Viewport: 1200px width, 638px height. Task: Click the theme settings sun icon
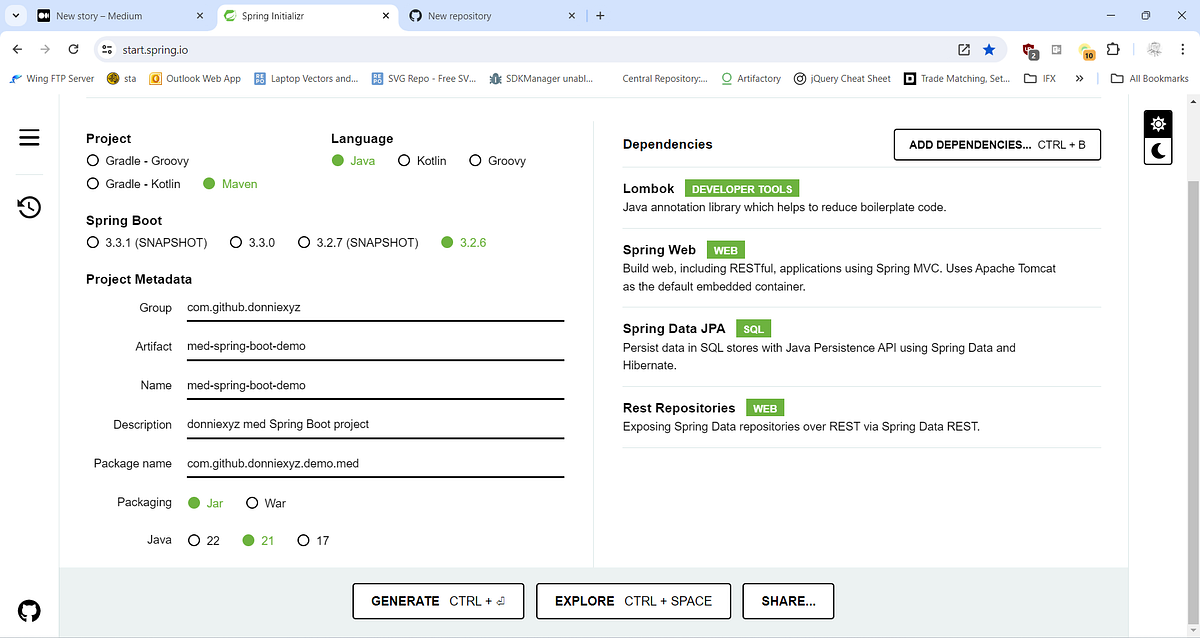(1157, 122)
